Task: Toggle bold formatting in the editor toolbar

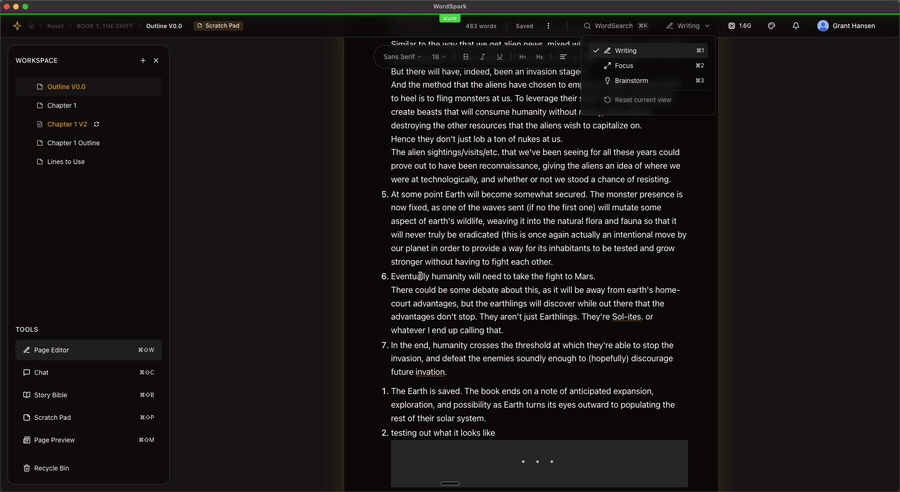Action: coord(465,57)
